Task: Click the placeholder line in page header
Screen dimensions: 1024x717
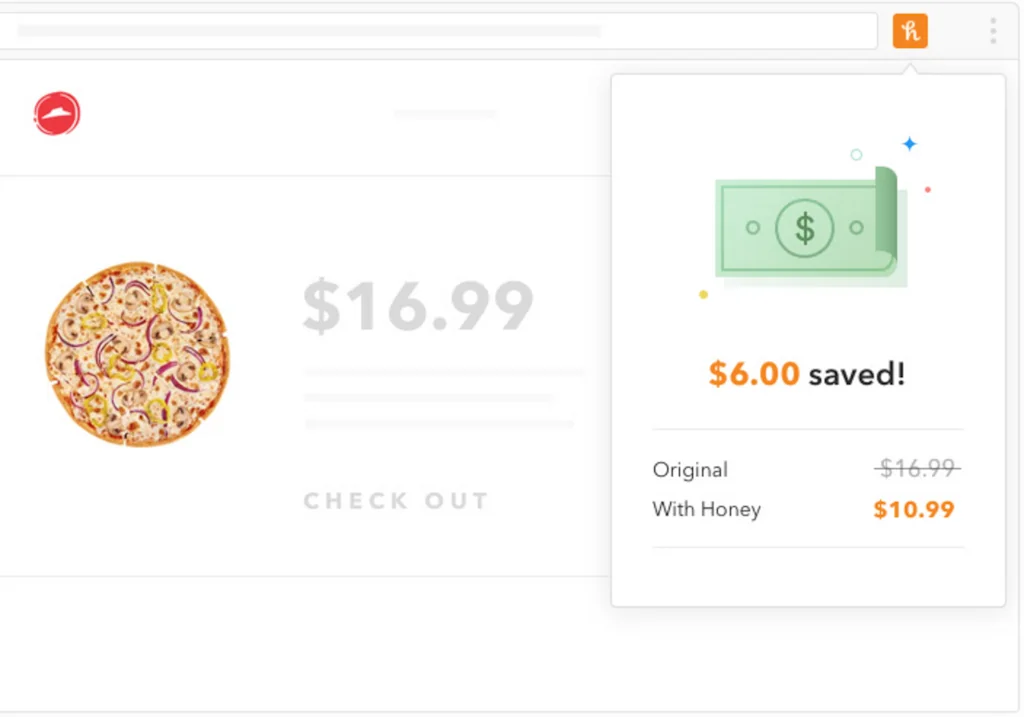Action: tap(445, 114)
